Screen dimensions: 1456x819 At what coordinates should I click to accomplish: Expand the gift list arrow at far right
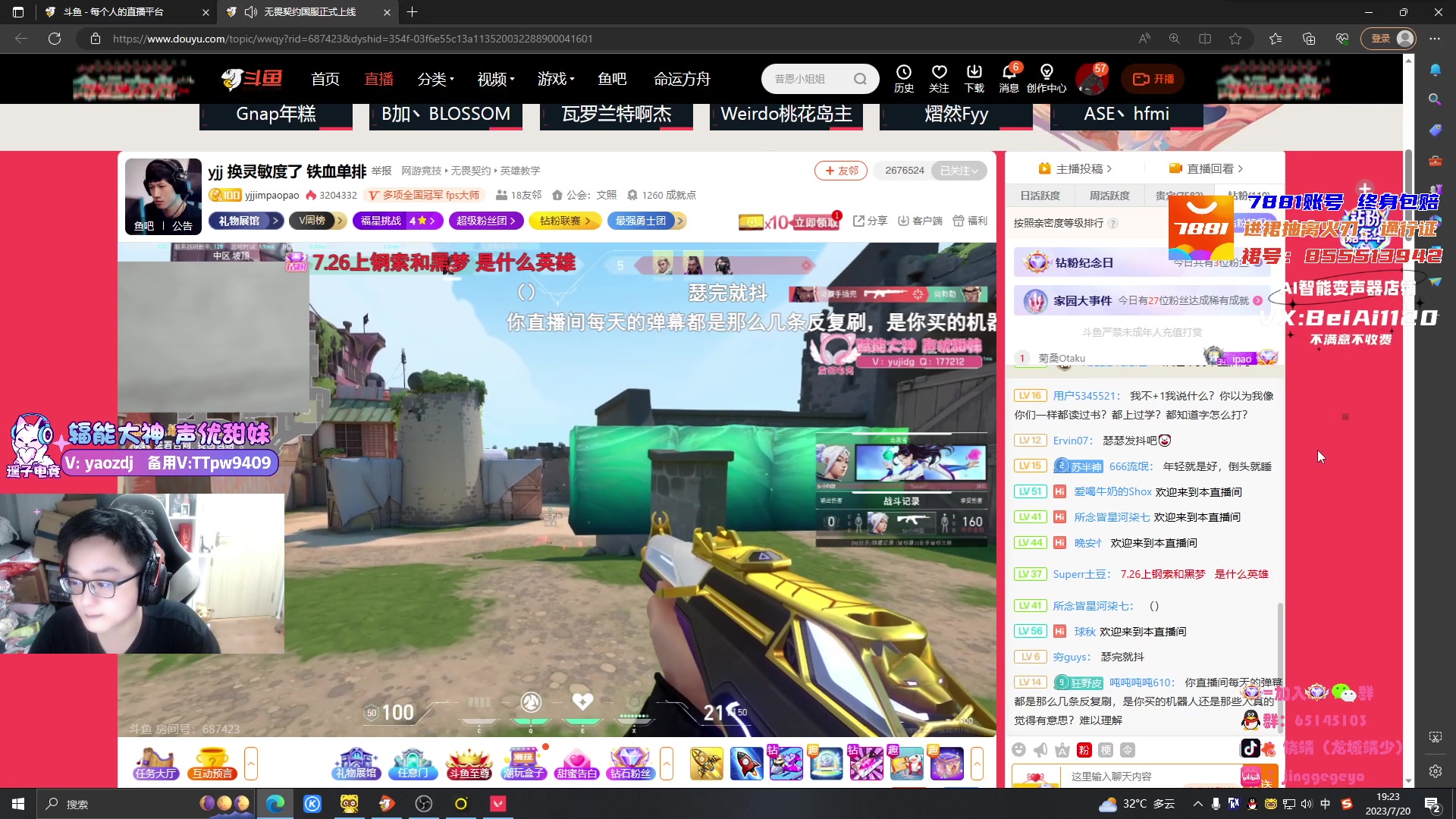pyautogui.click(x=977, y=764)
